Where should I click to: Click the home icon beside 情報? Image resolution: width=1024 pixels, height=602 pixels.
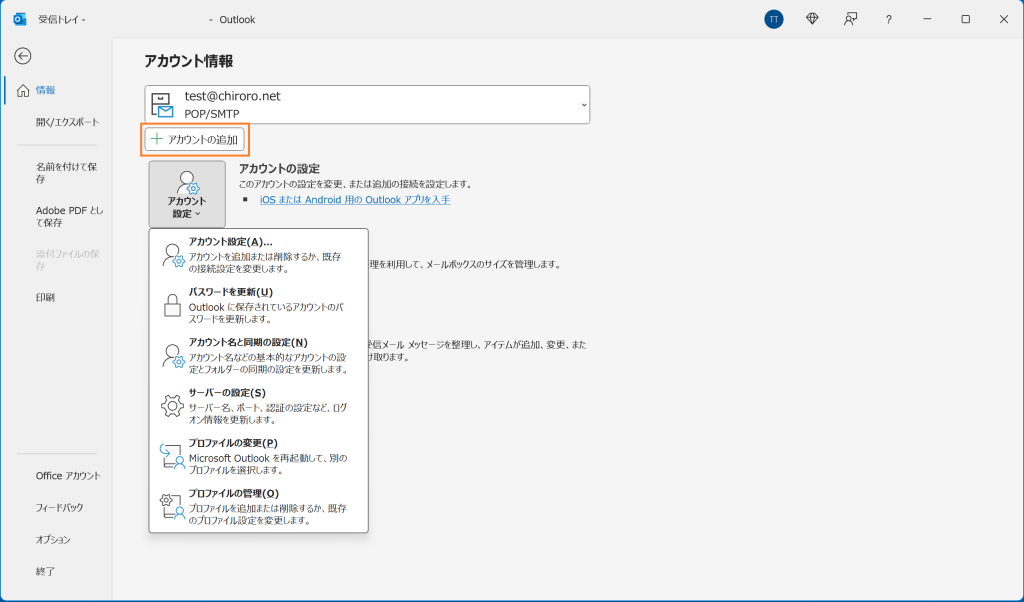(x=23, y=91)
